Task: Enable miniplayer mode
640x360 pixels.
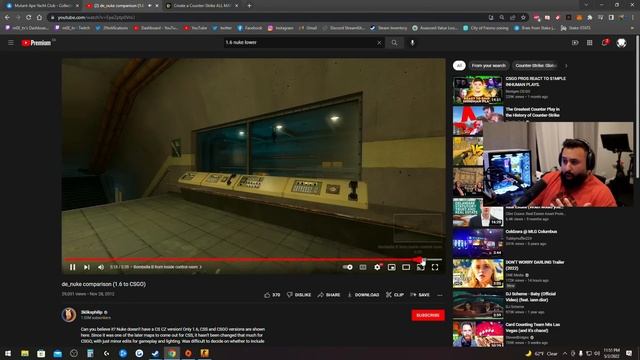Action: (x=391, y=267)
